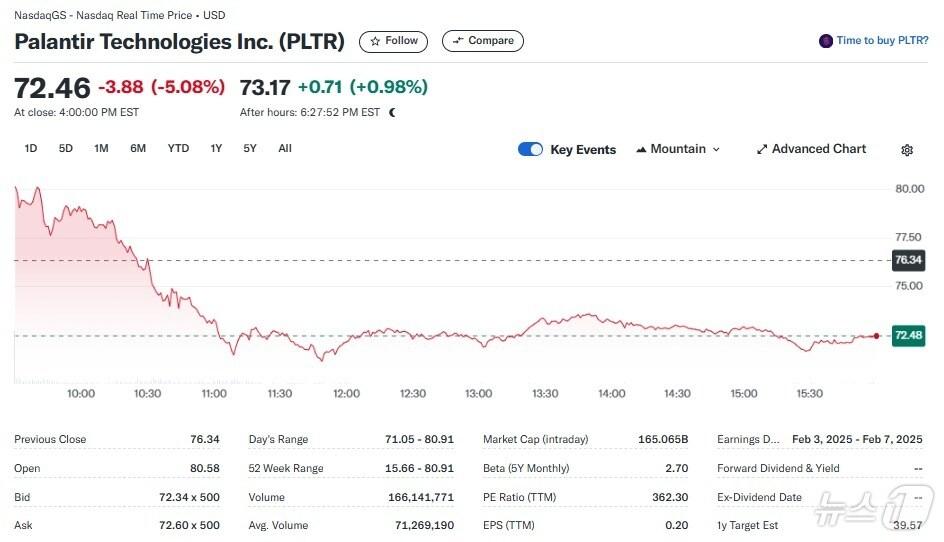Screen dimensions: 944x542
Task: Click the red endpoint dot on the chart
Action: pos(877,336)
